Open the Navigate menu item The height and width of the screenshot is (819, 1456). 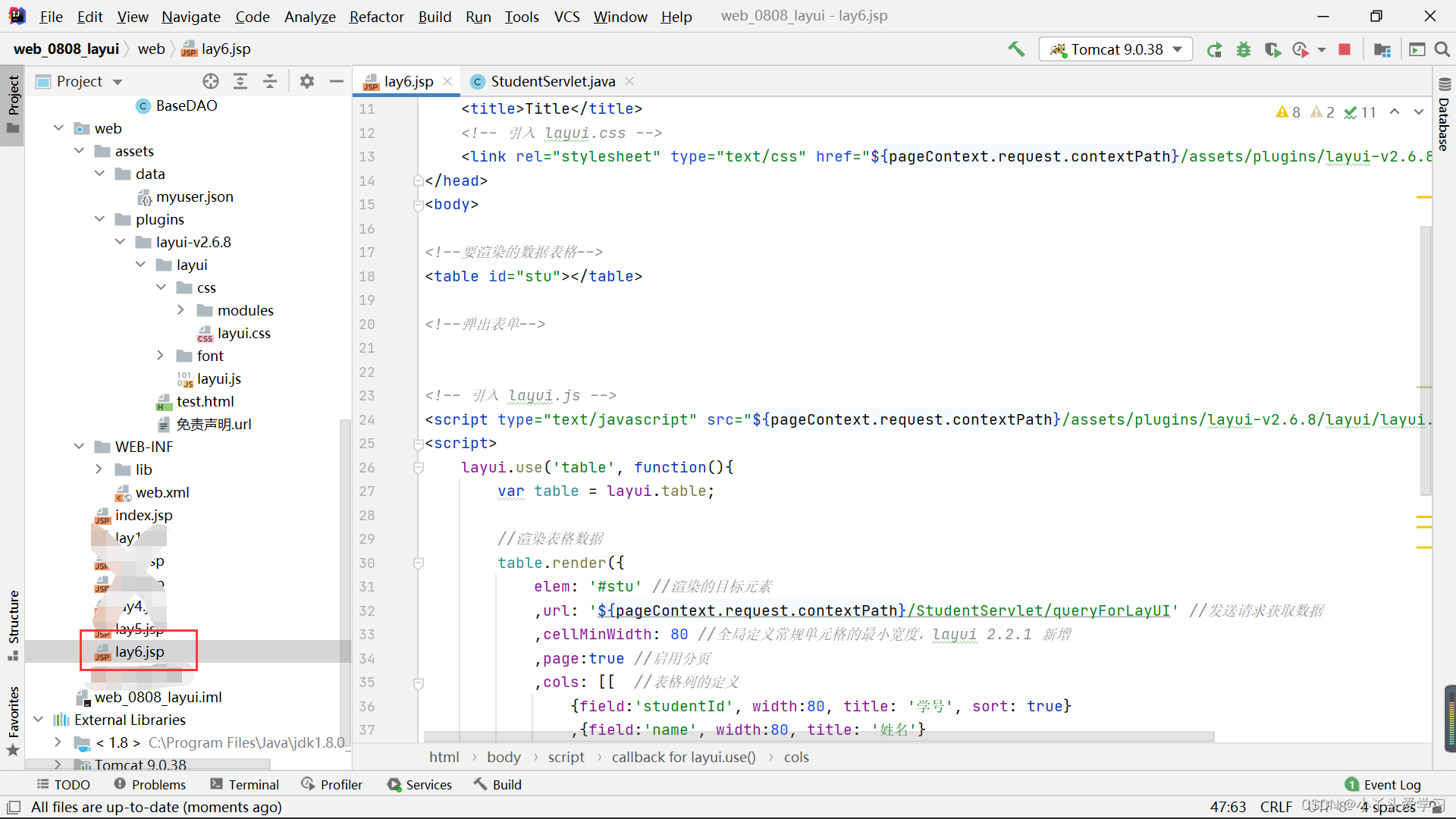(x=189, y=15)
